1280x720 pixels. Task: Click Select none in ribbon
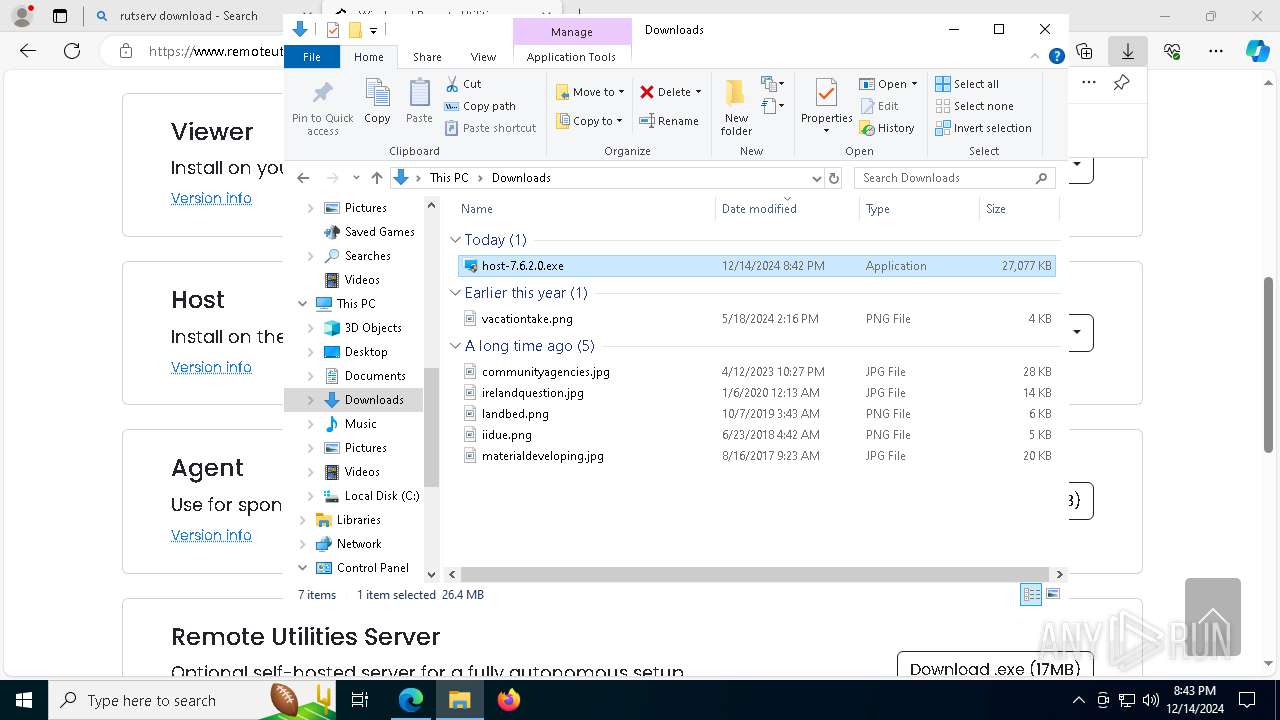click(x=974, y=106)
